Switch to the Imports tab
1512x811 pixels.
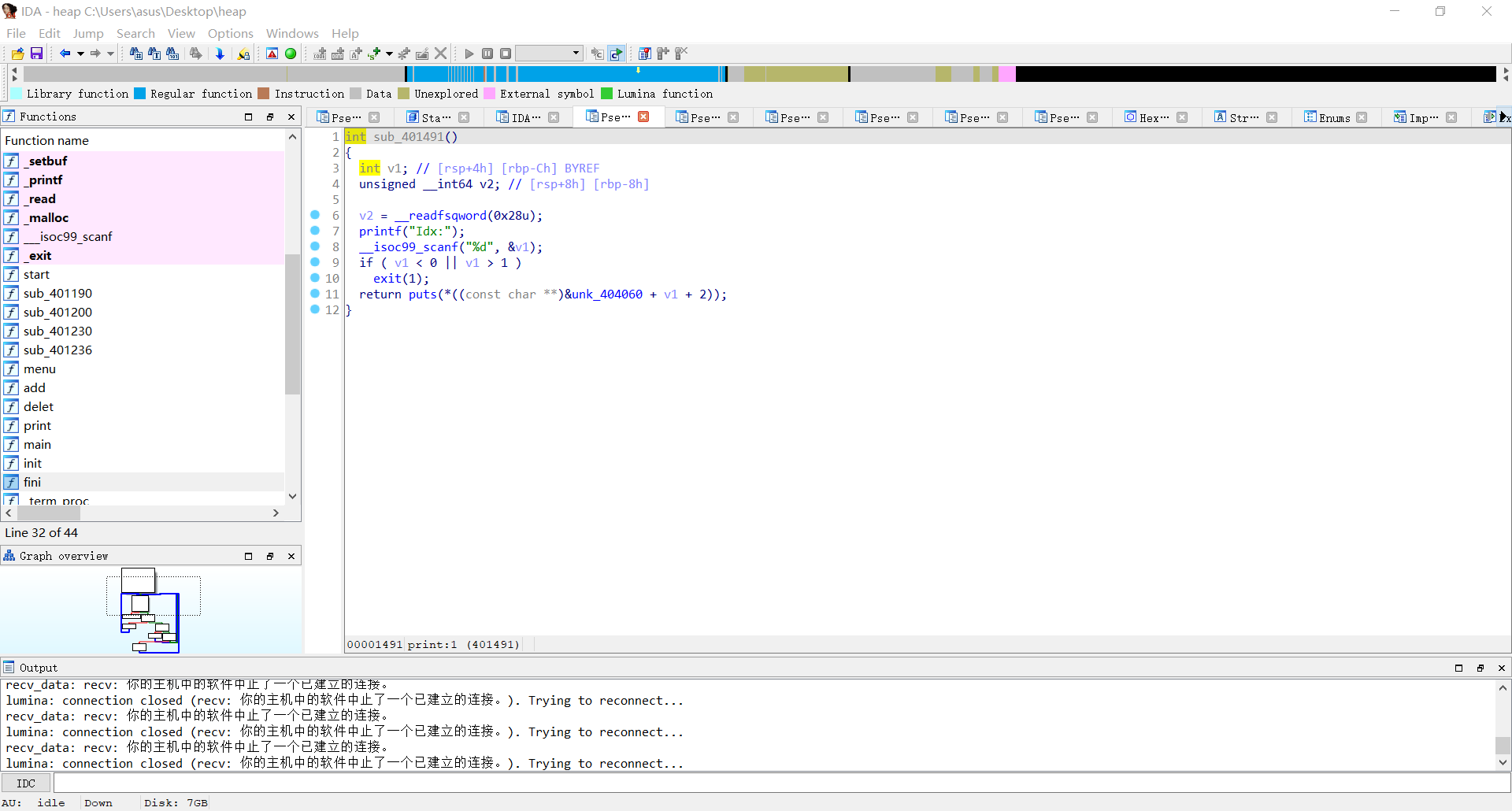coord(1425,117)
